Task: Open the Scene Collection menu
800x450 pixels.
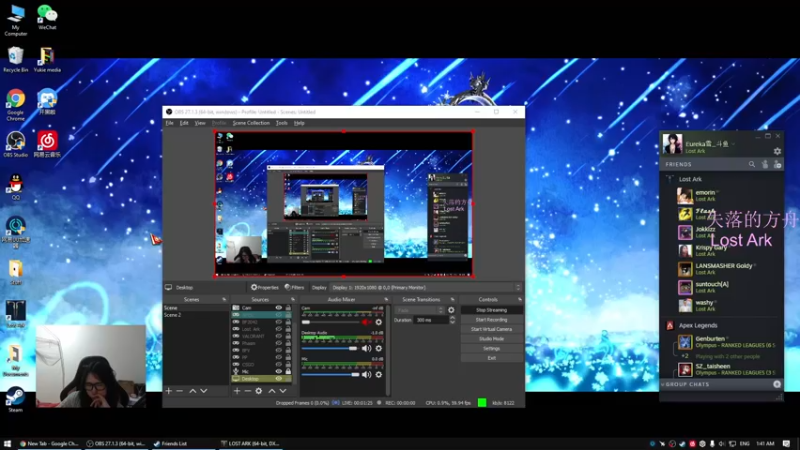Action: 251,123
